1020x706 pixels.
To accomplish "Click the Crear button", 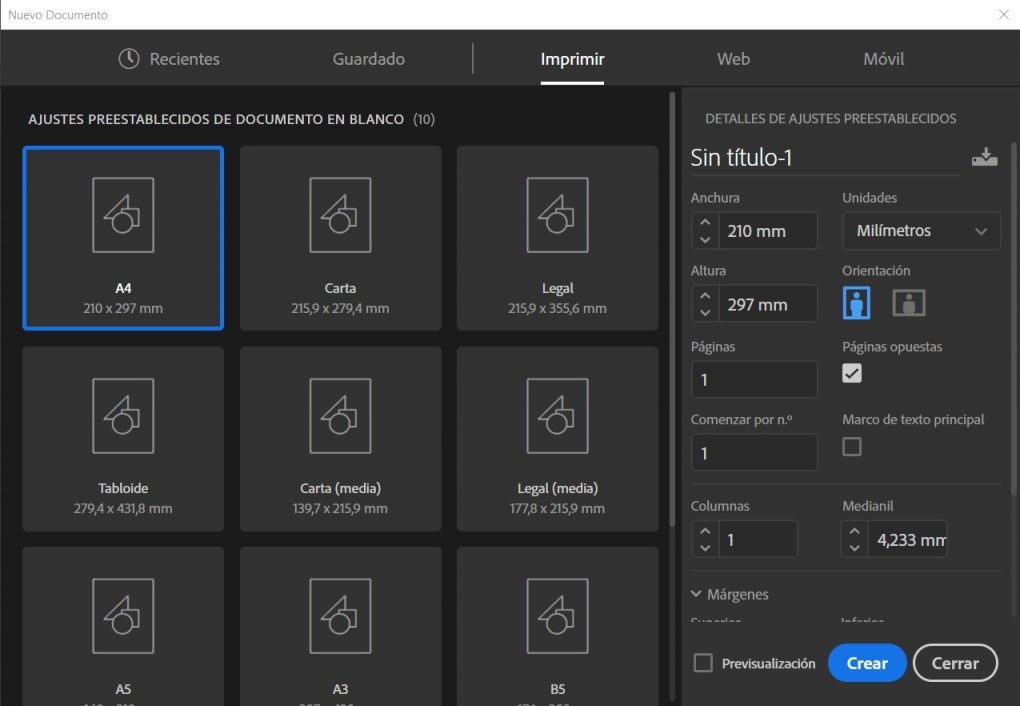I will pyautogui.click(x=867, y=663).
